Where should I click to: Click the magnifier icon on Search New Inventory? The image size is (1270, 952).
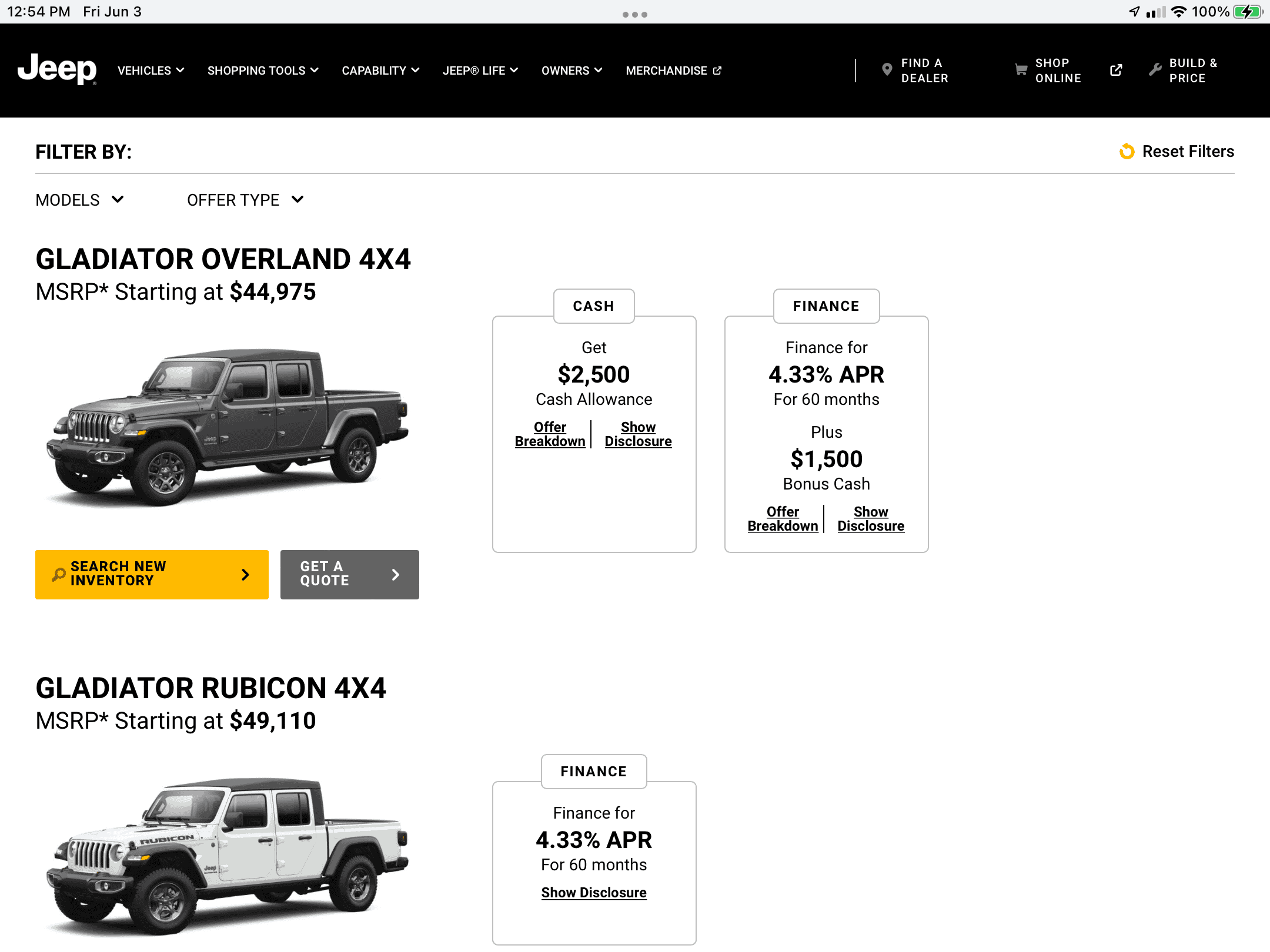point(59,574)
